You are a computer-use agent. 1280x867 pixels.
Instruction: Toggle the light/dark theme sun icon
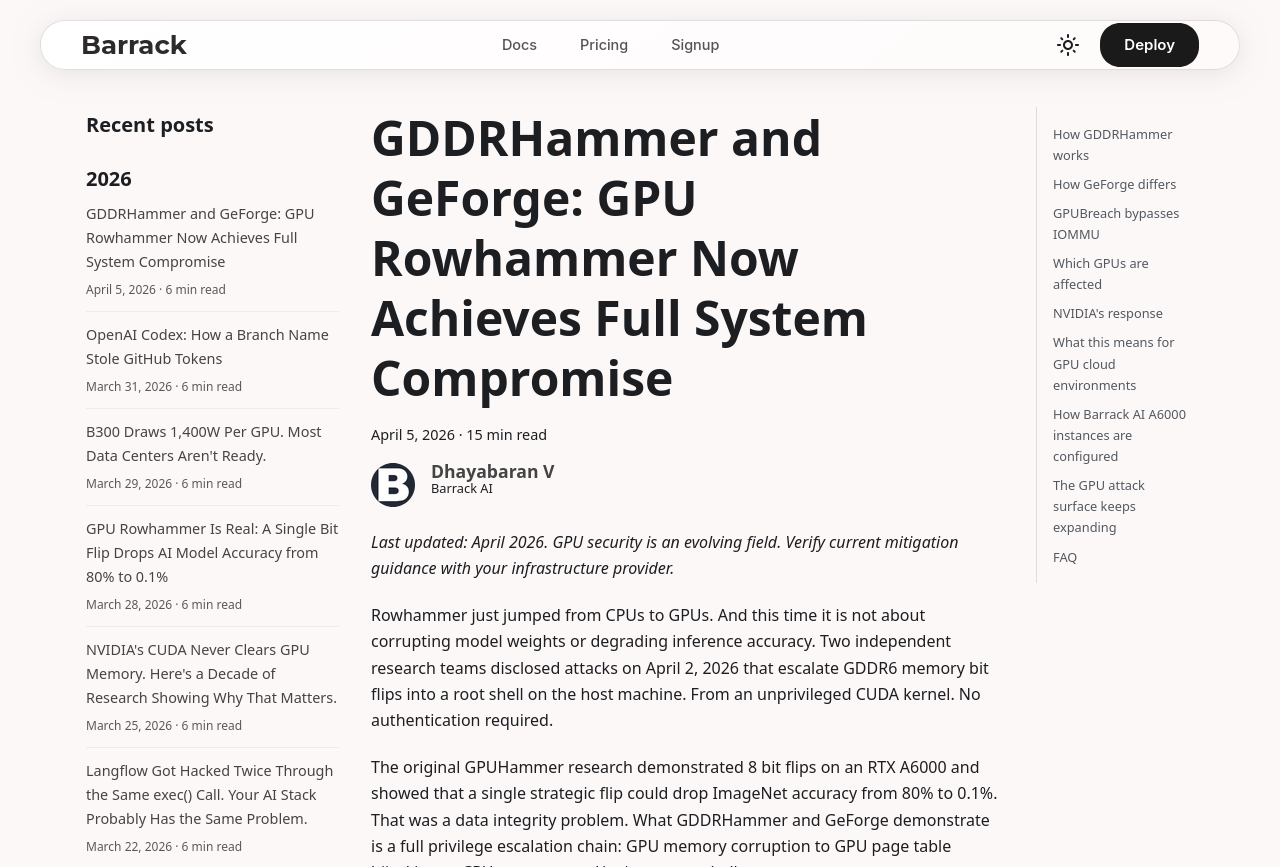coord(1068,45)
